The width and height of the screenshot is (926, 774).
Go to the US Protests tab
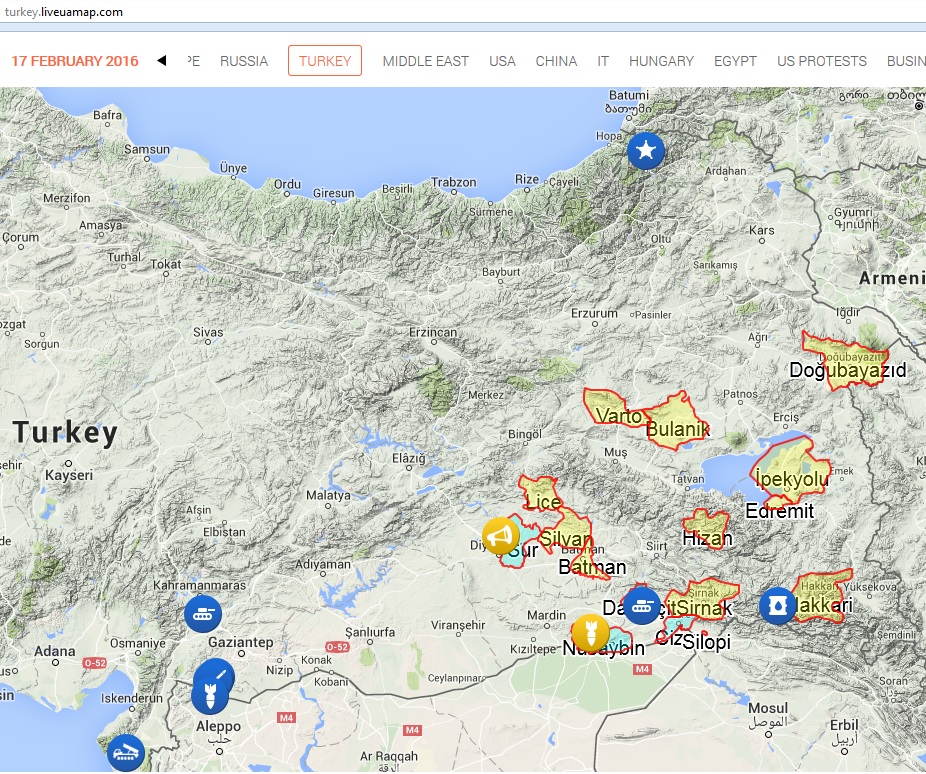pyautogui.click(x=822, y=61)
